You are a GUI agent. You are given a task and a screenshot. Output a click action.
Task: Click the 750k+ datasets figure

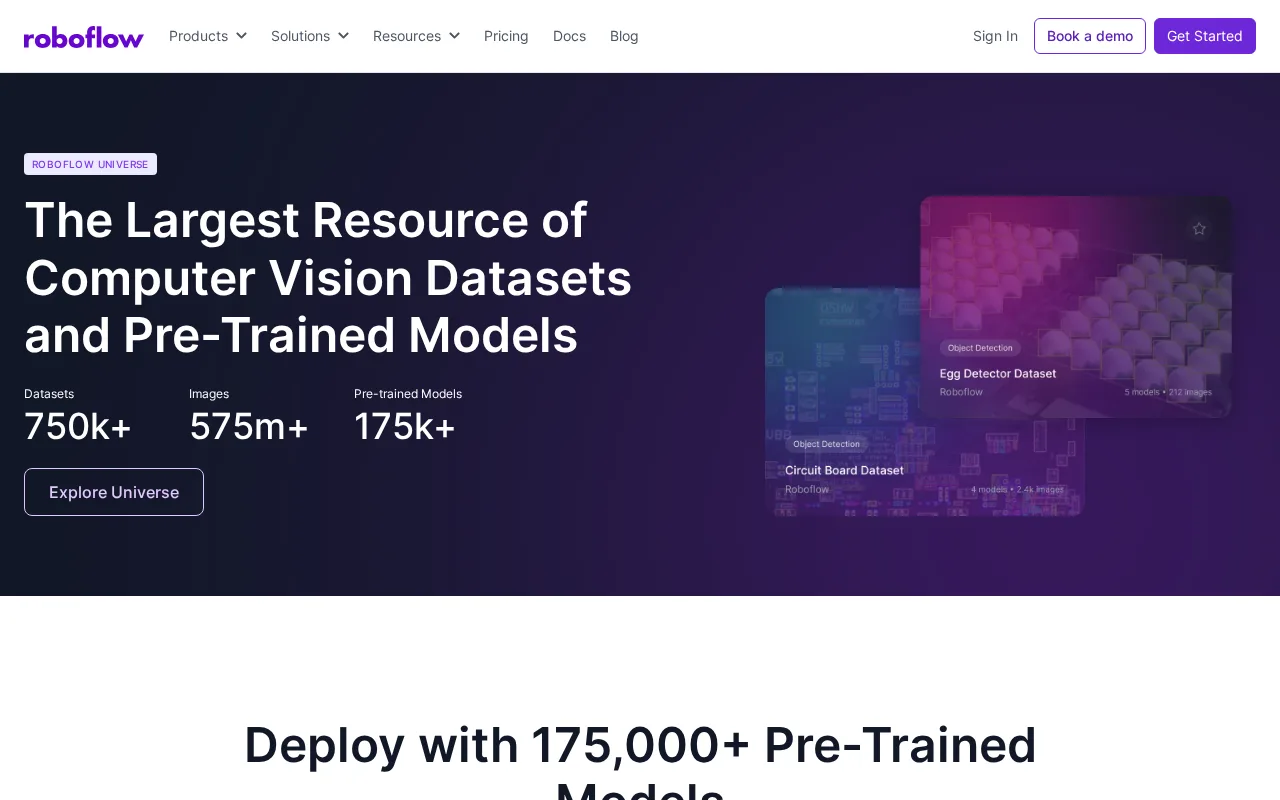[x=78, y=427]
